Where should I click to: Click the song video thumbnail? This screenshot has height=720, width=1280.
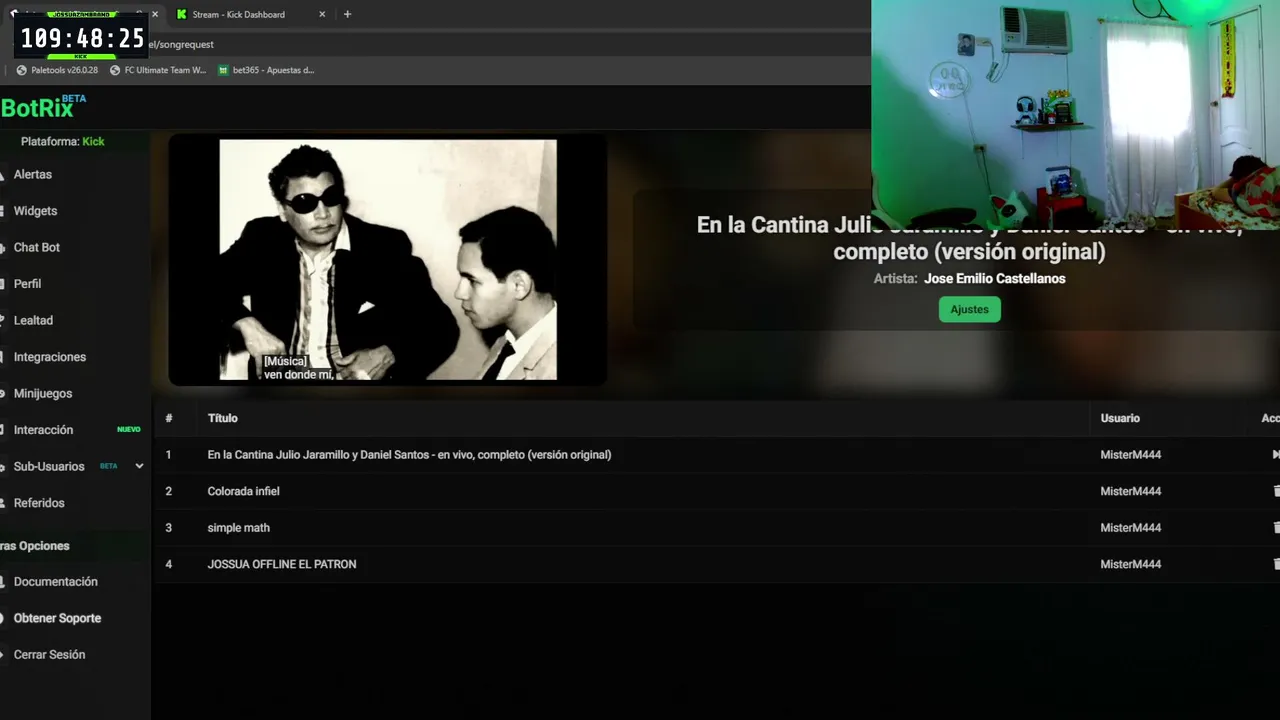[388, 260]
